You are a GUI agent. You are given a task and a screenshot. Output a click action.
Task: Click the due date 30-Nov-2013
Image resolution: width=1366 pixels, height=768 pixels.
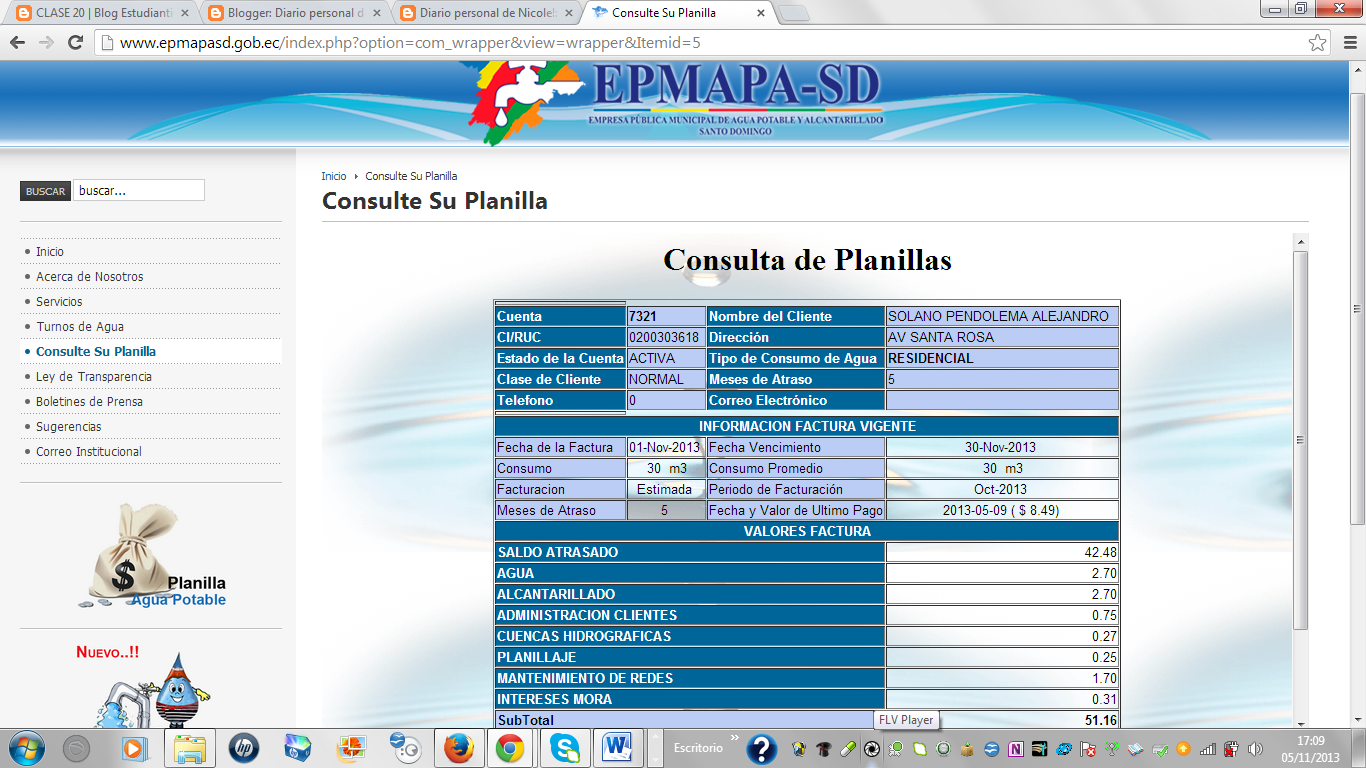(1002, 447)
